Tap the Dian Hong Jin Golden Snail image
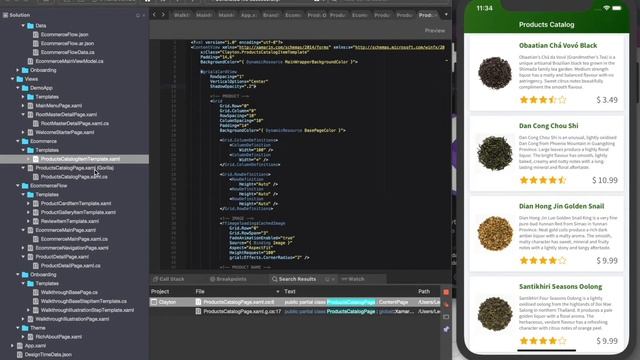The height and width of the screenshot is (360, 640). pyautogui.click(x=495, y=233)
